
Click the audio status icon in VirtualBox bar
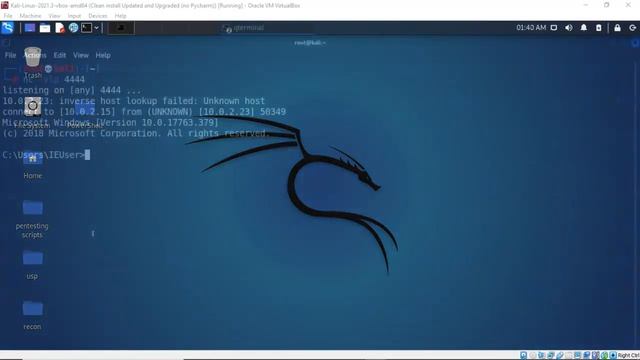541,356
